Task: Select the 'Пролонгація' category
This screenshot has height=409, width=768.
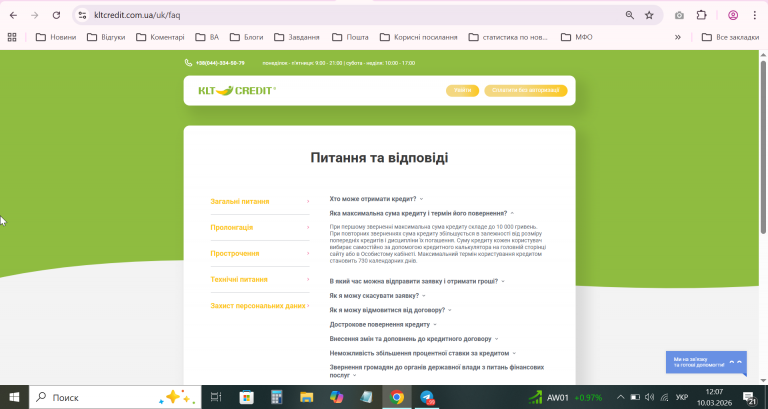Action: 260,227
